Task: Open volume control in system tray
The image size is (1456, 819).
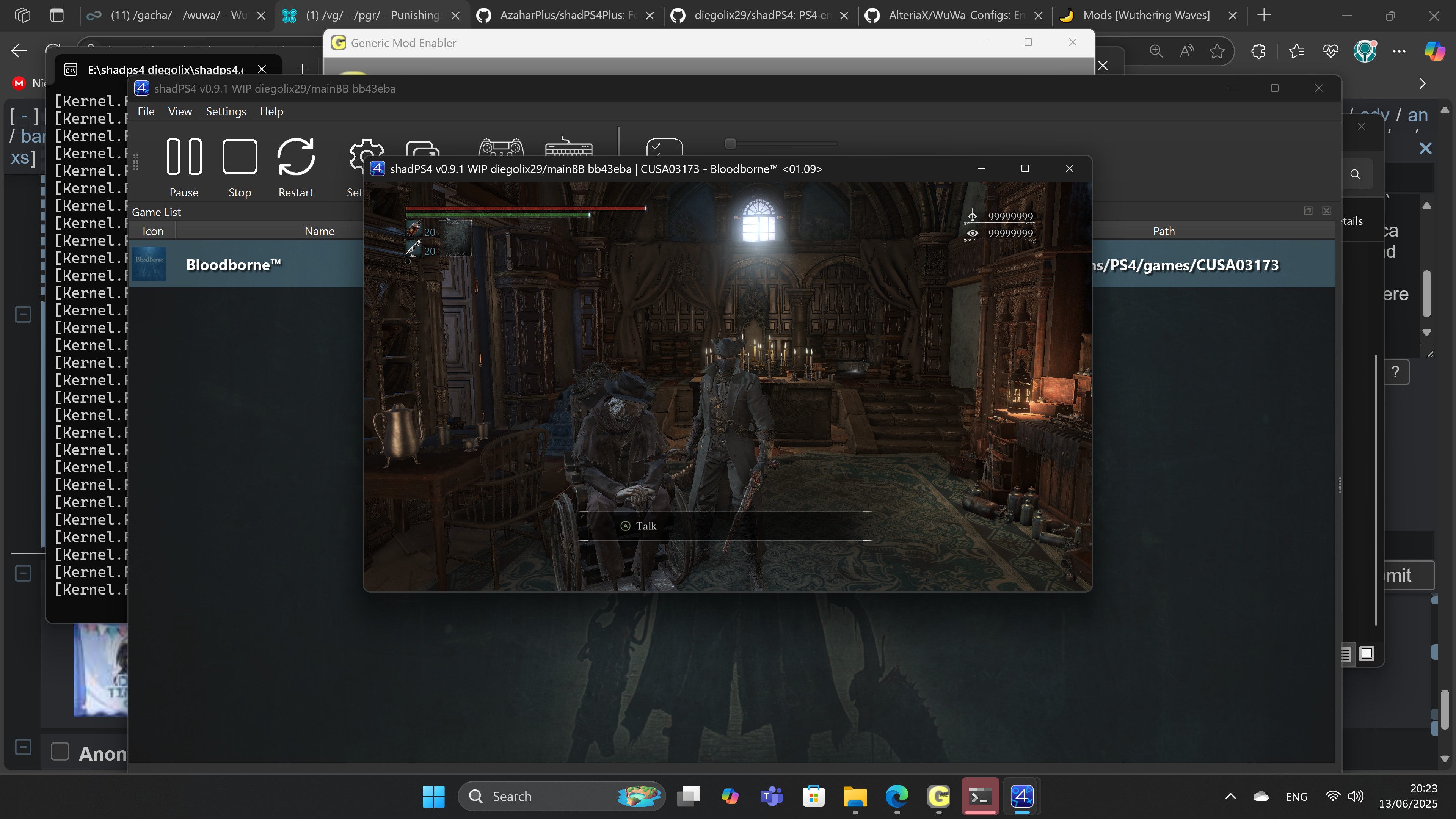Action: [1356, 796]
